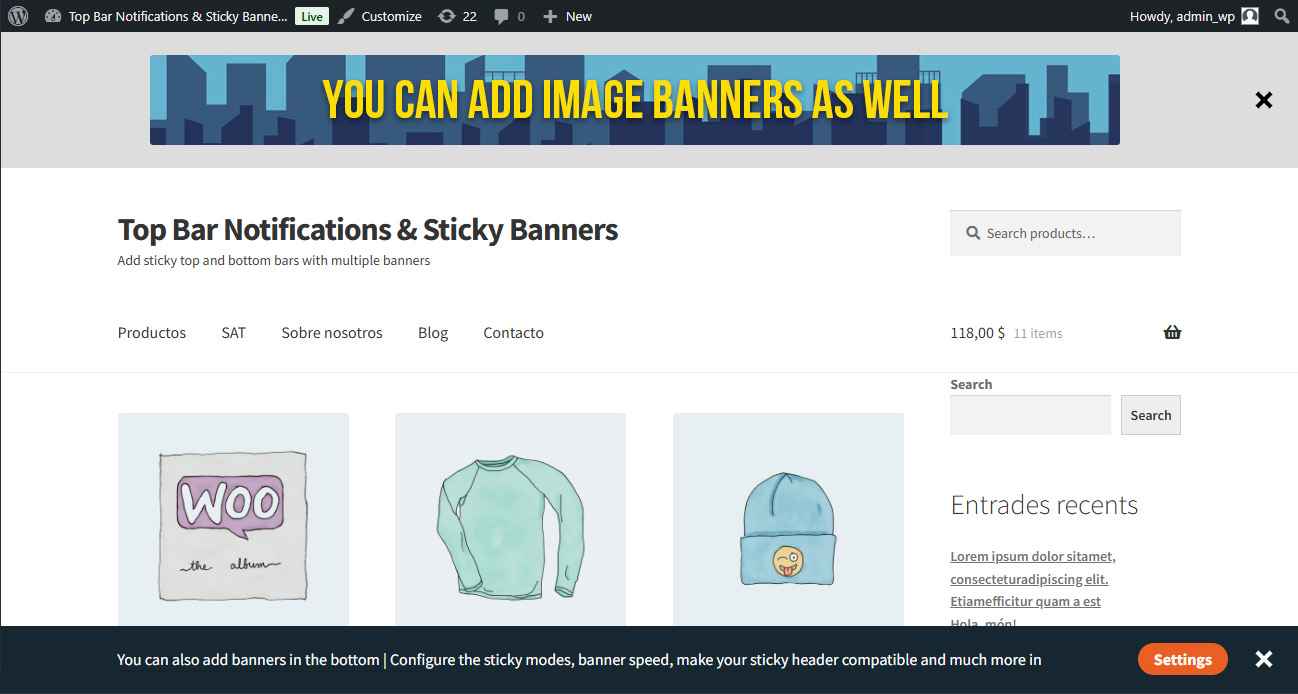
Task: Open the comments bubble with 0 comments
Action: [x=509, y=16]
